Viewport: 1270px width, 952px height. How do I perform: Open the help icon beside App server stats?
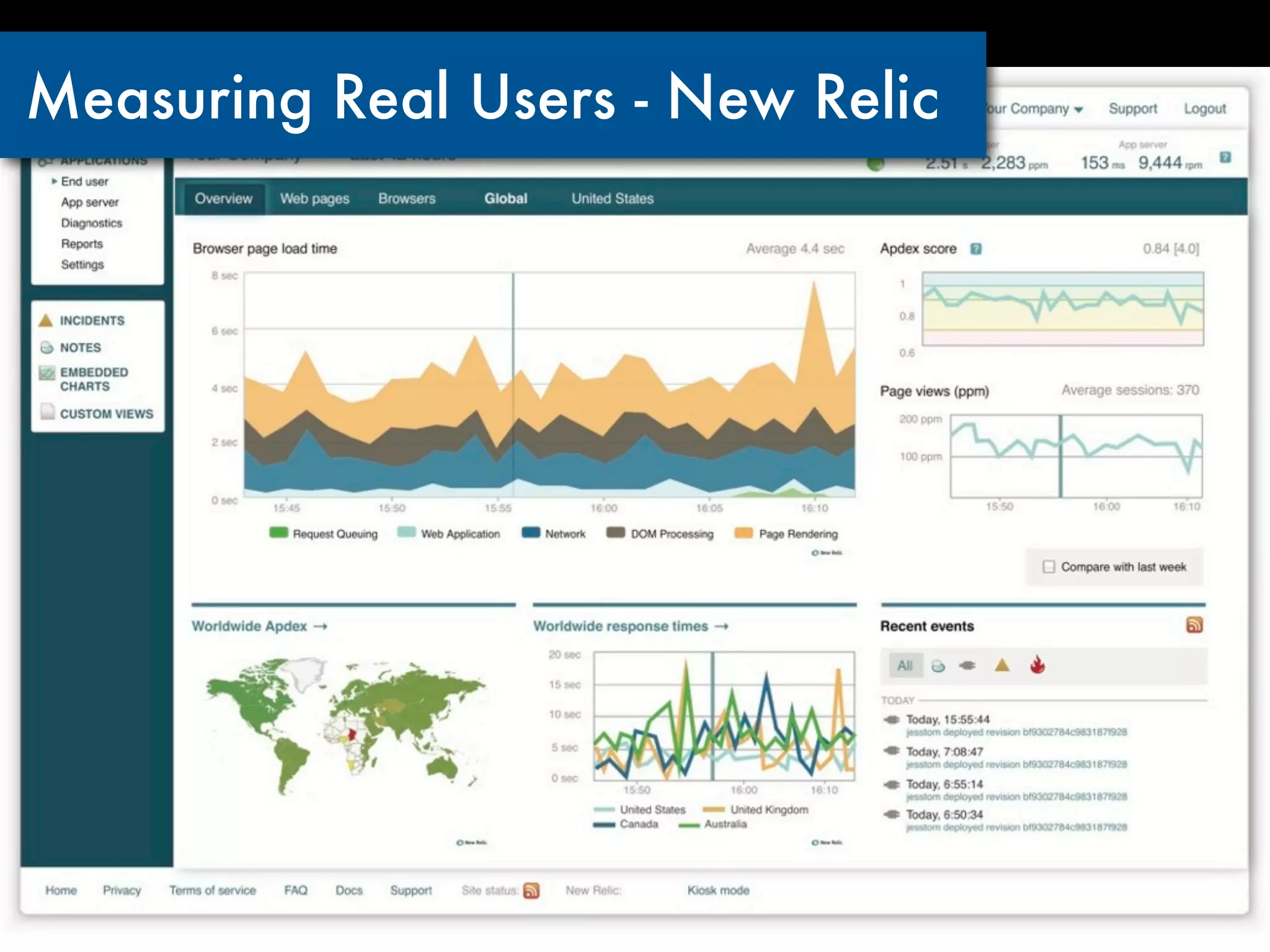(x=1225, y=157)
